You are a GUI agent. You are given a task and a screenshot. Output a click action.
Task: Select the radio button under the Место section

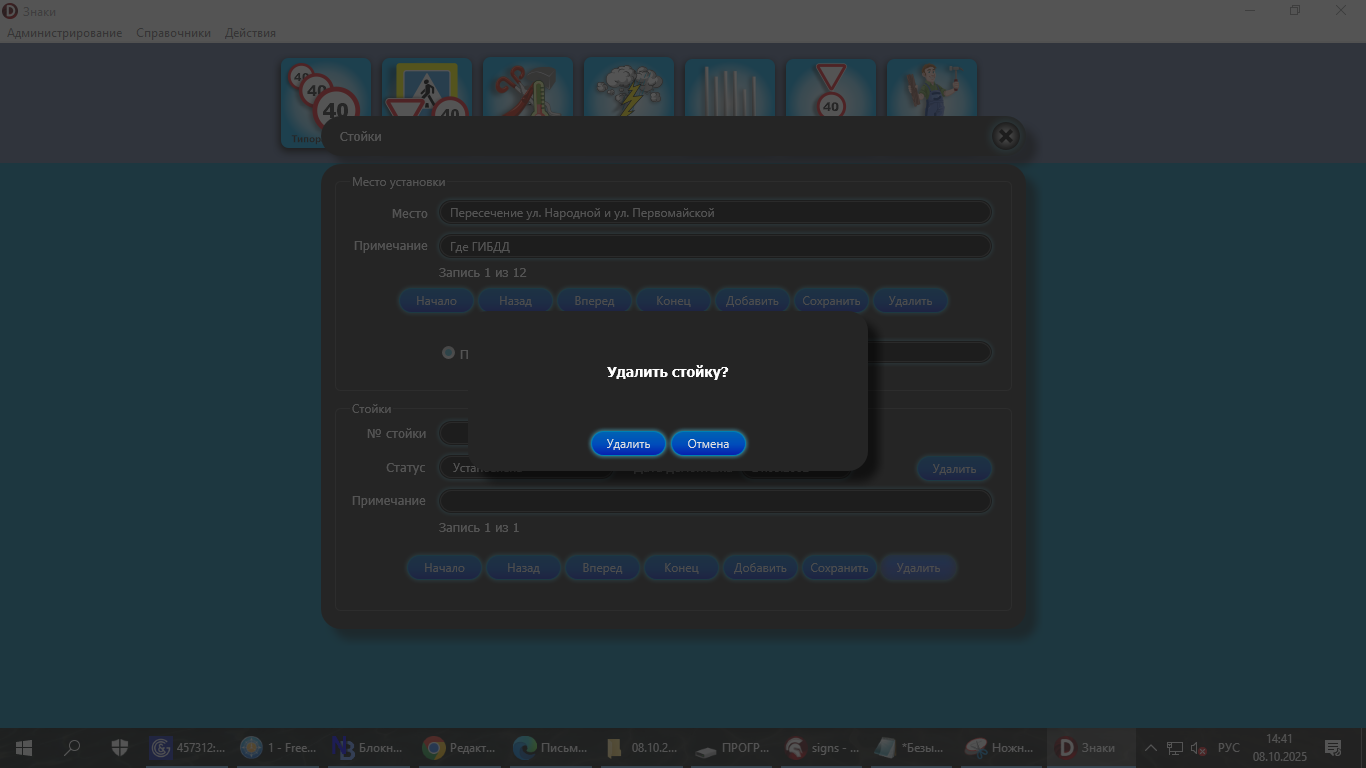click(448, 353)
